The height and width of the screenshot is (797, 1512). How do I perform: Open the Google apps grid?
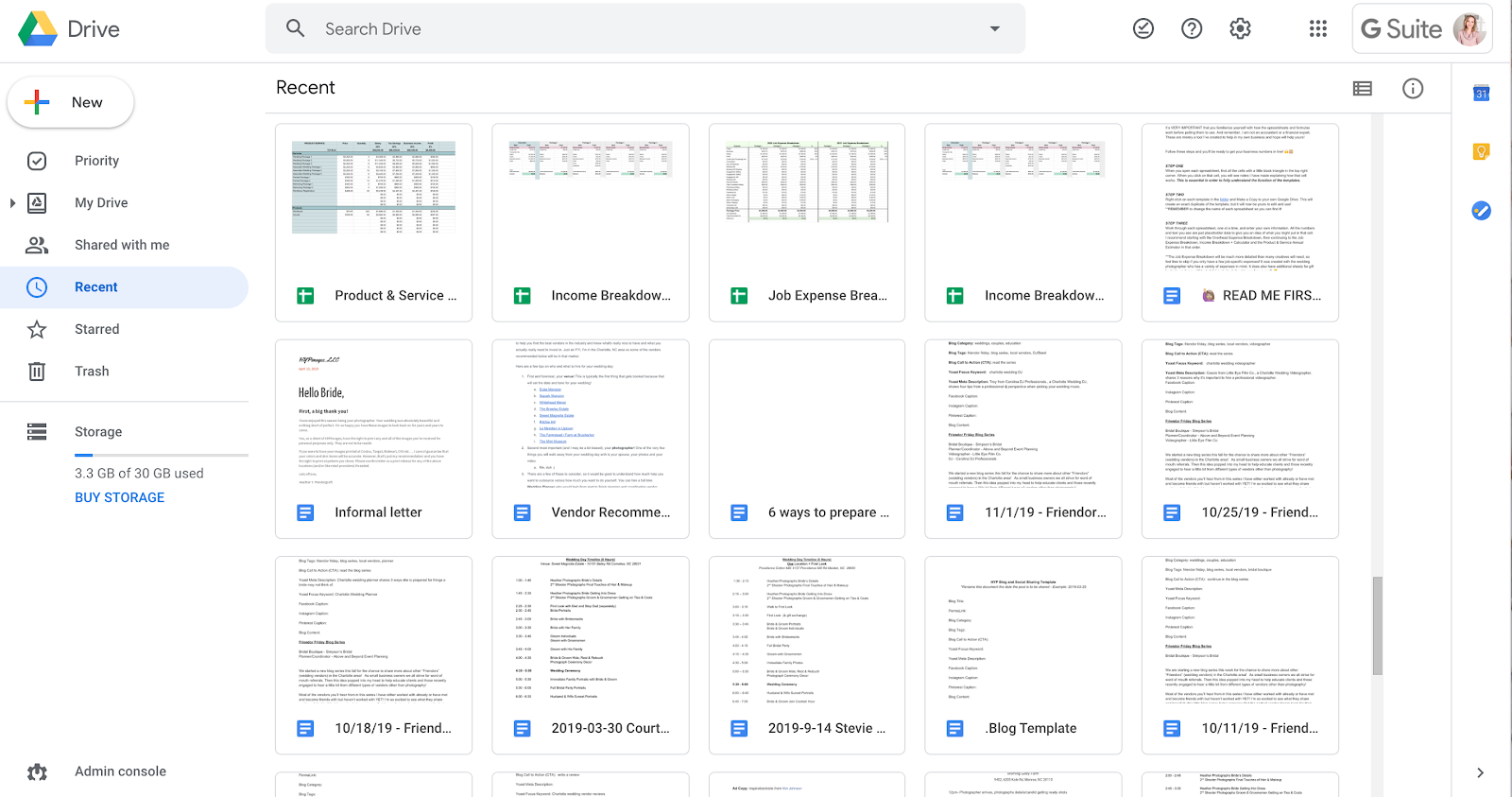pos(1318,28)
